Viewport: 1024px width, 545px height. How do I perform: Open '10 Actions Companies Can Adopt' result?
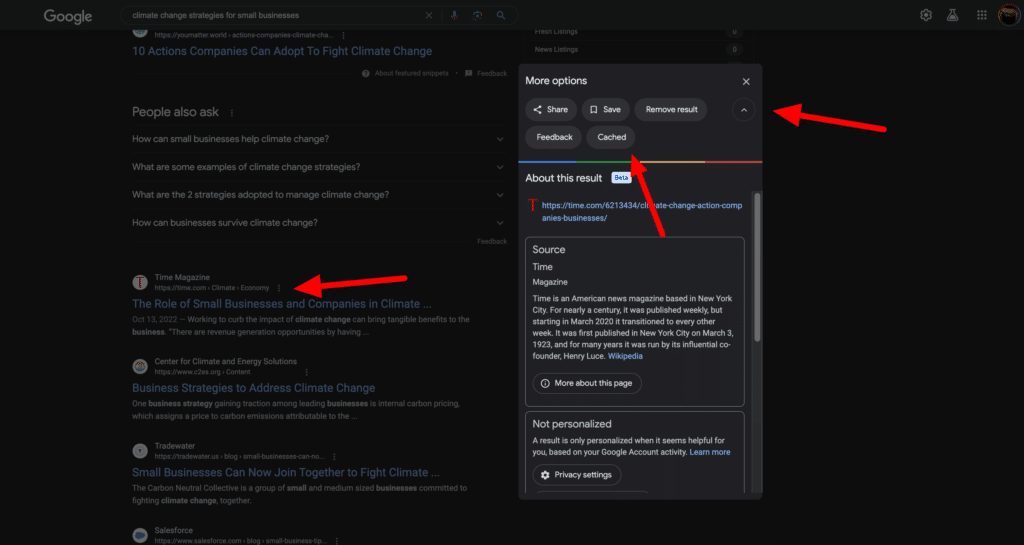tap(282, 51)
